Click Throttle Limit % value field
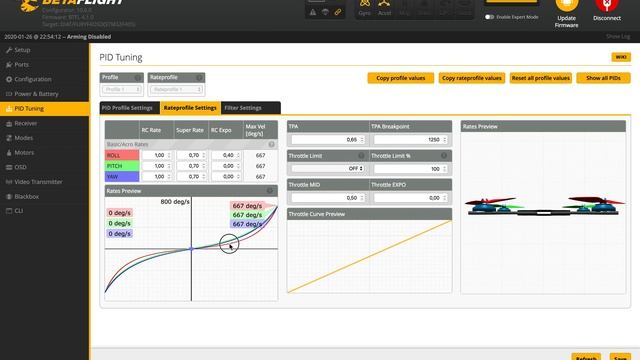Viewport: 640px width, 360px height. click(411, 169)
